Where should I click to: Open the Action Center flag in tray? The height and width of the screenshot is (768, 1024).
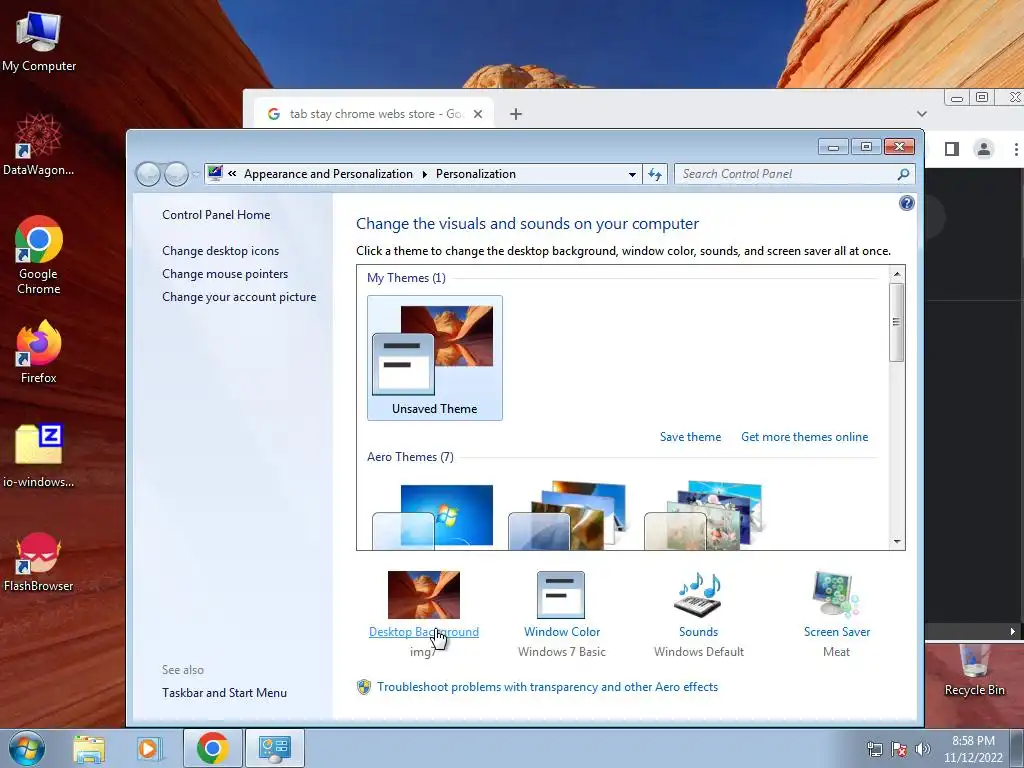click(x=899, y=749)
